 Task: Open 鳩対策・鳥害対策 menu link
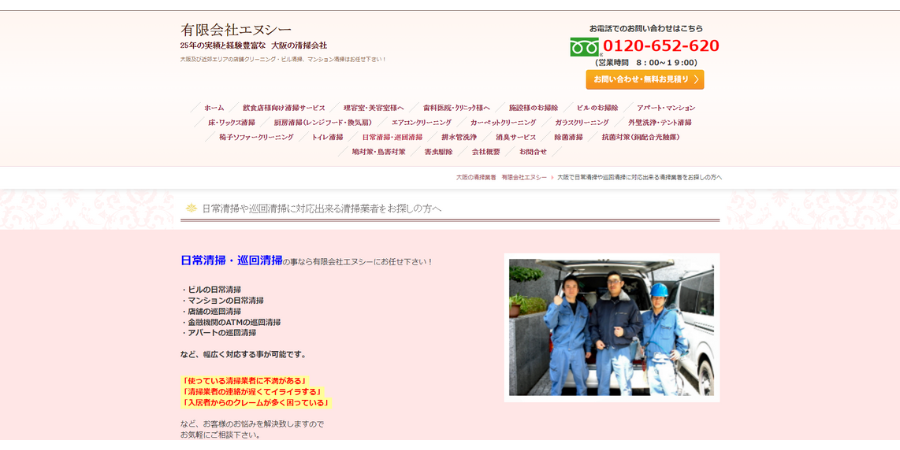pyautogui.click(x=379, y=153)
